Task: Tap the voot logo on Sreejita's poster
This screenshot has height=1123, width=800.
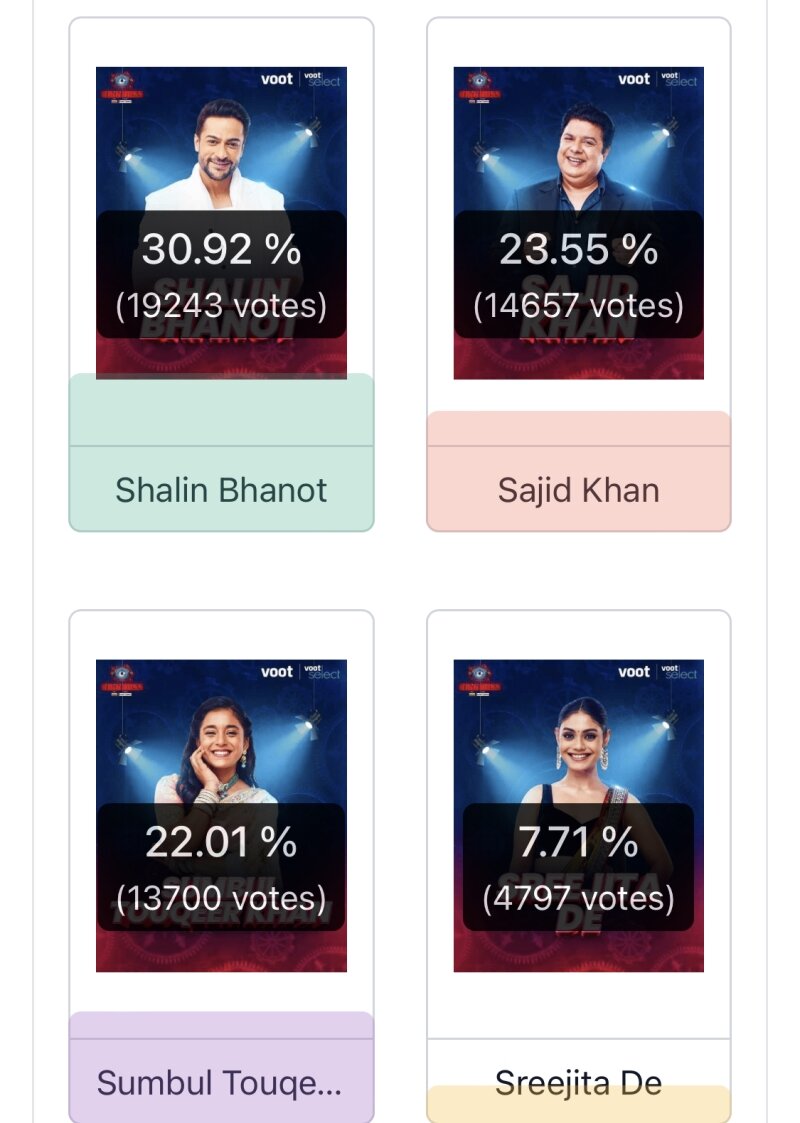Action: click(634, 672)
